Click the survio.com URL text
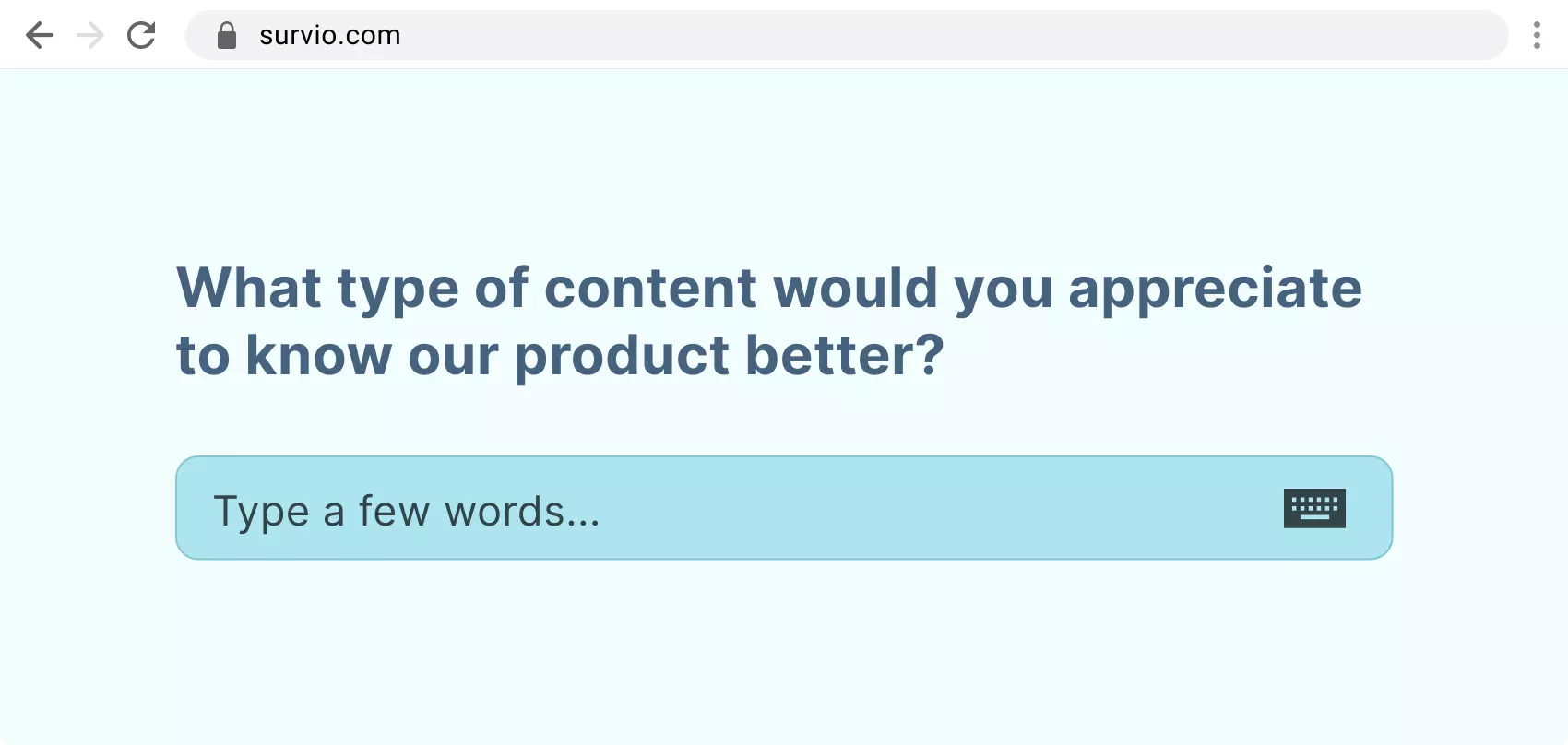Screen dimensions: 1568x745 [329, 36]
